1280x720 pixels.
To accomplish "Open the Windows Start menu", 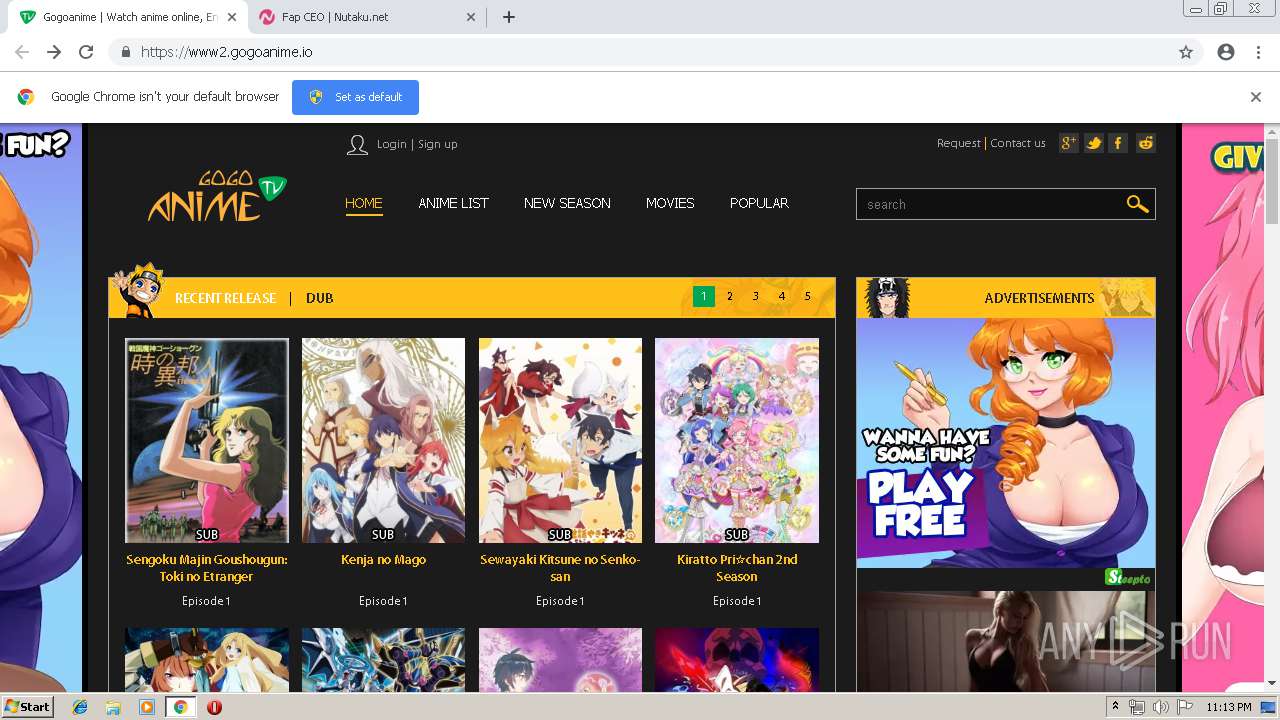I will pyautogui.click(x=27, y=707).
